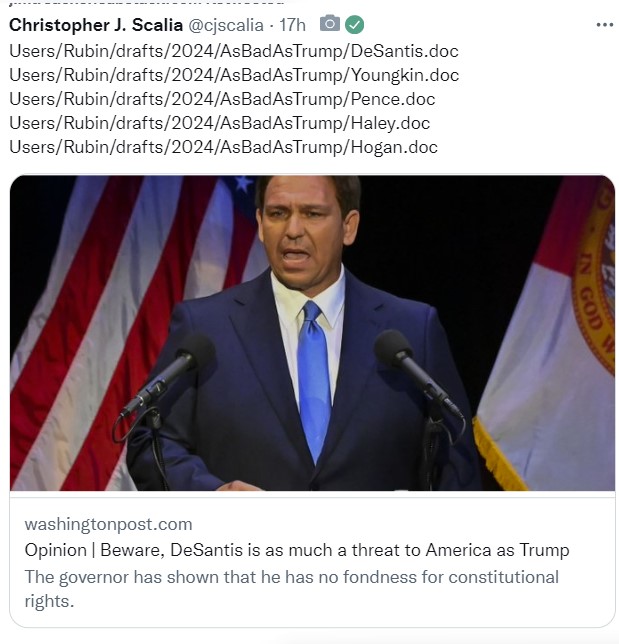
Task: Open Christopher J. Scalia's profile name
Action: tap(96, 25)
